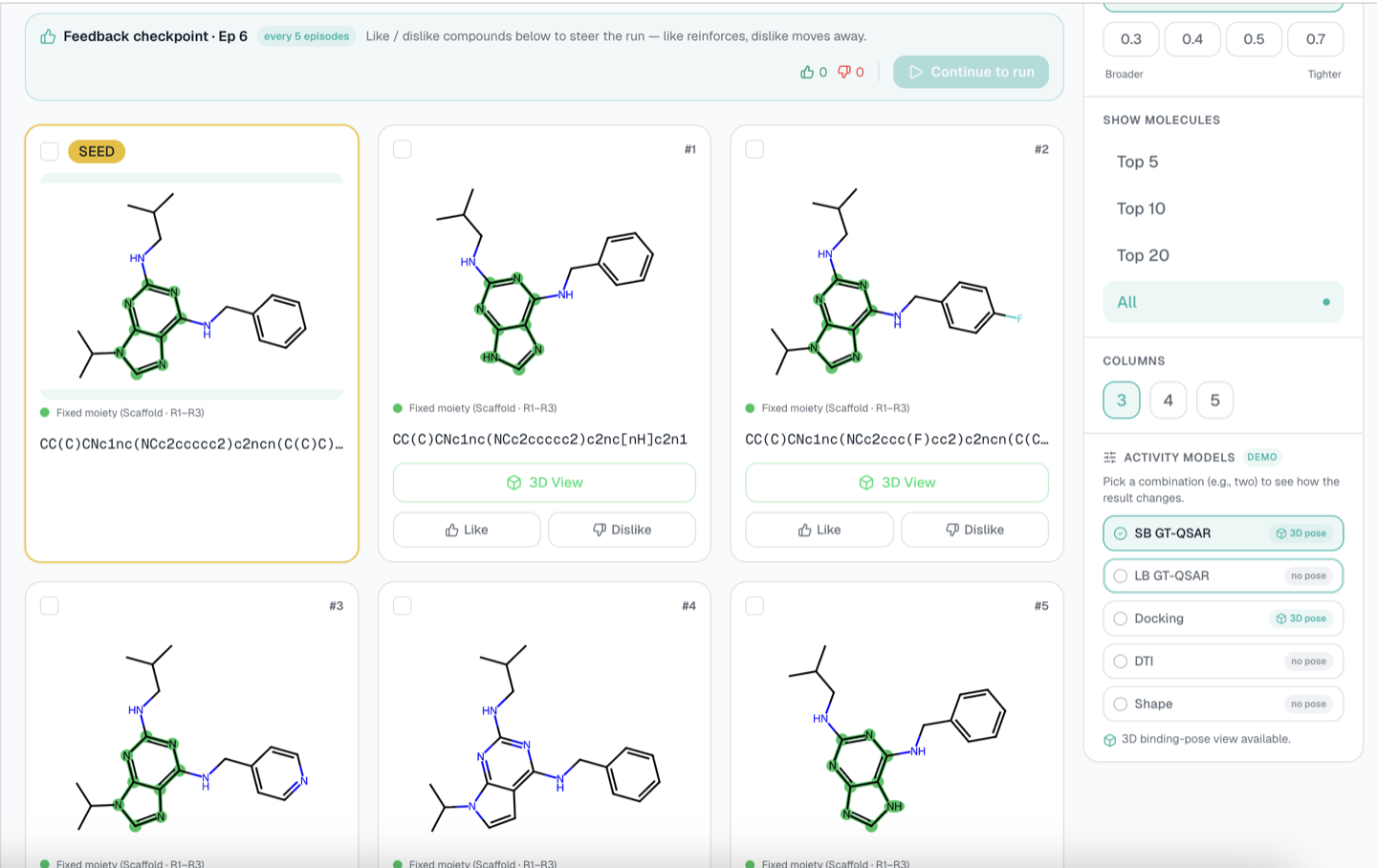Viewport: 1377px width, 868px height.
Task: Tick the checkbox on molecule #3 card
Action: [x=50, y=606]
